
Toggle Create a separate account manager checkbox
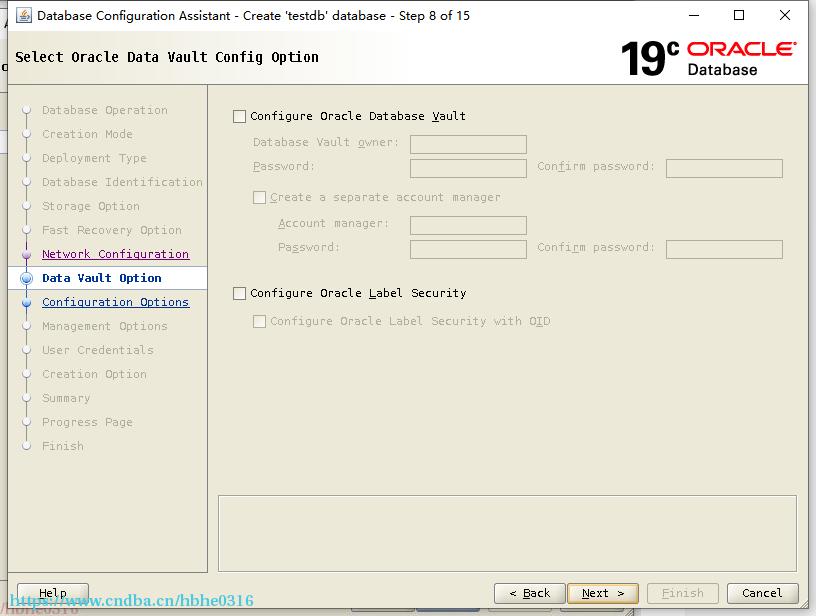(x=259, y=197)
